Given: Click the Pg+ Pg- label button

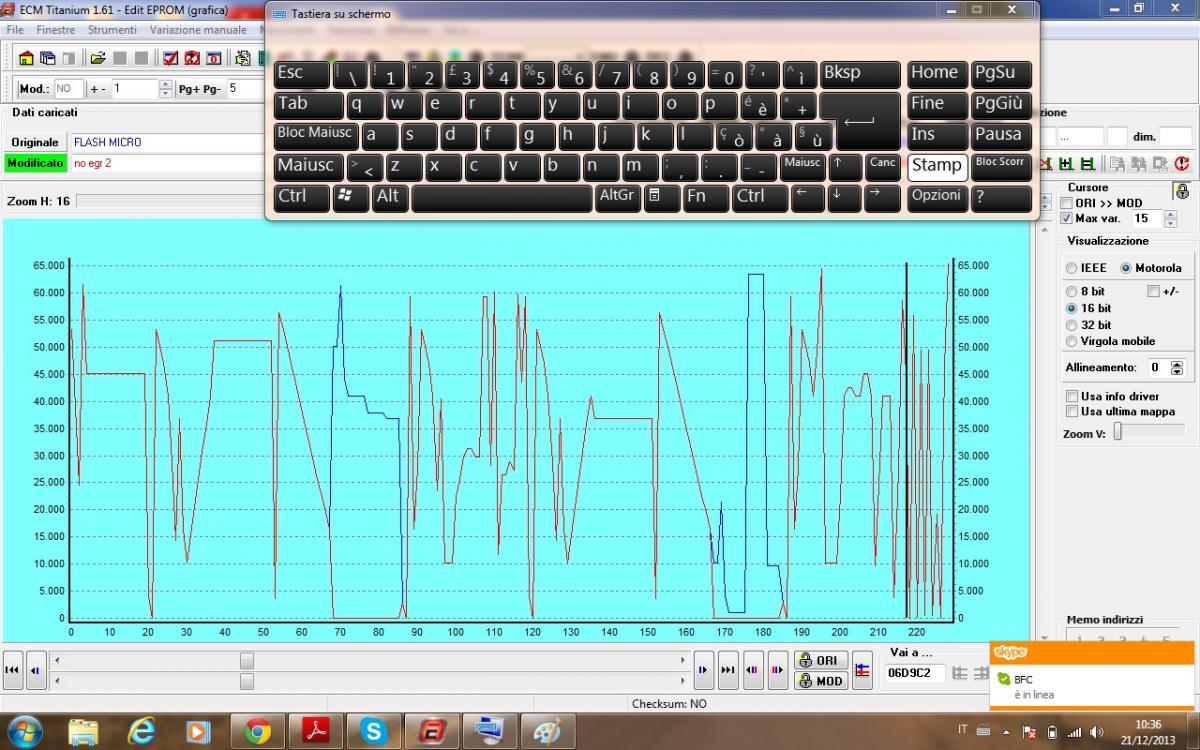Looking at the screenshot, I should pyautogui.click(x=199, y=89).
